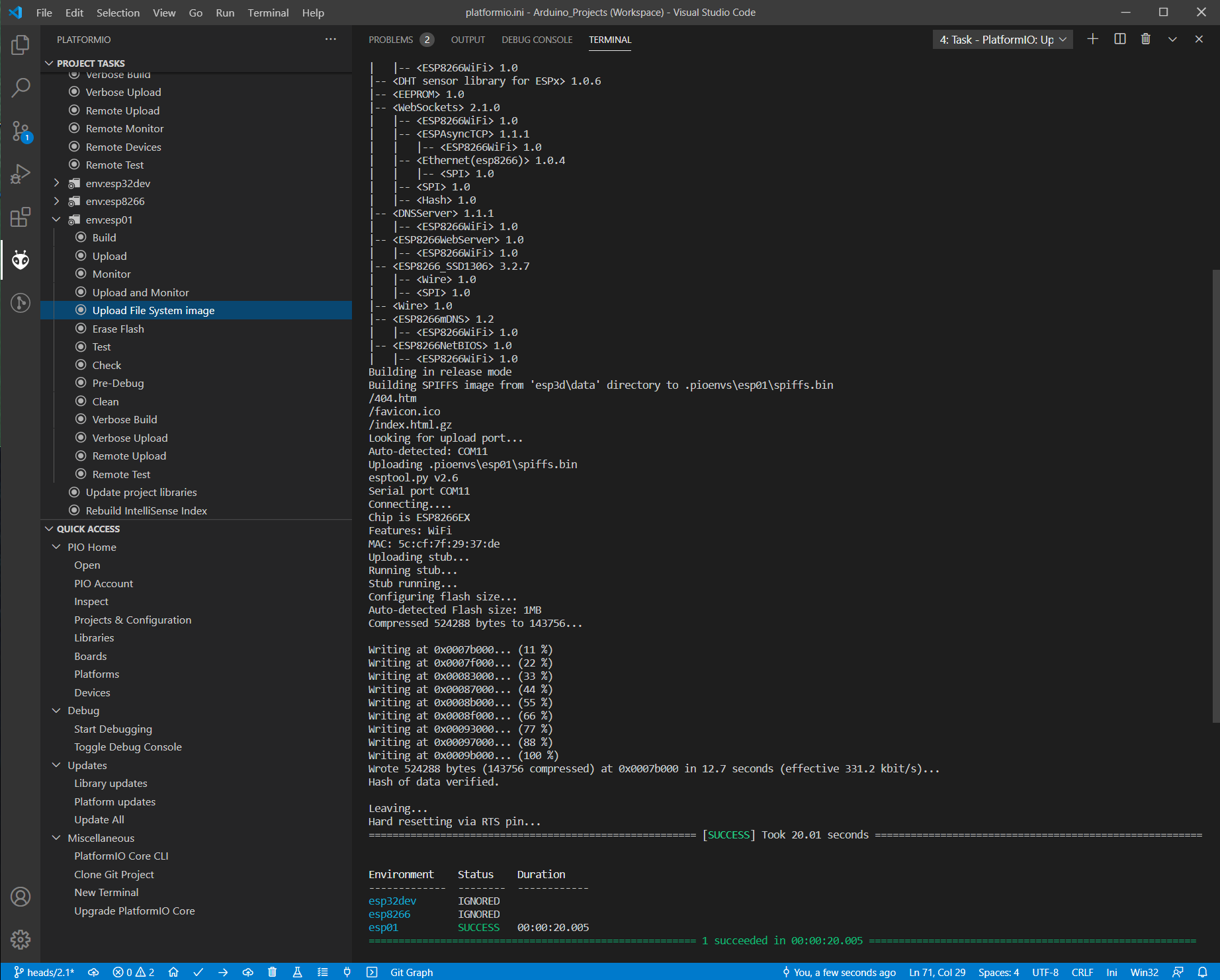Click the PlatformIO Home icon in status bar
The image size is (1220, 980).
pos(173,972)
